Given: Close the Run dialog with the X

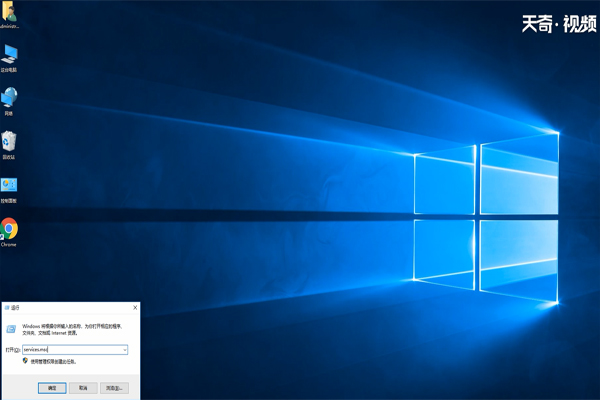Looking at the screenshot, I should (x=135, y=308).
